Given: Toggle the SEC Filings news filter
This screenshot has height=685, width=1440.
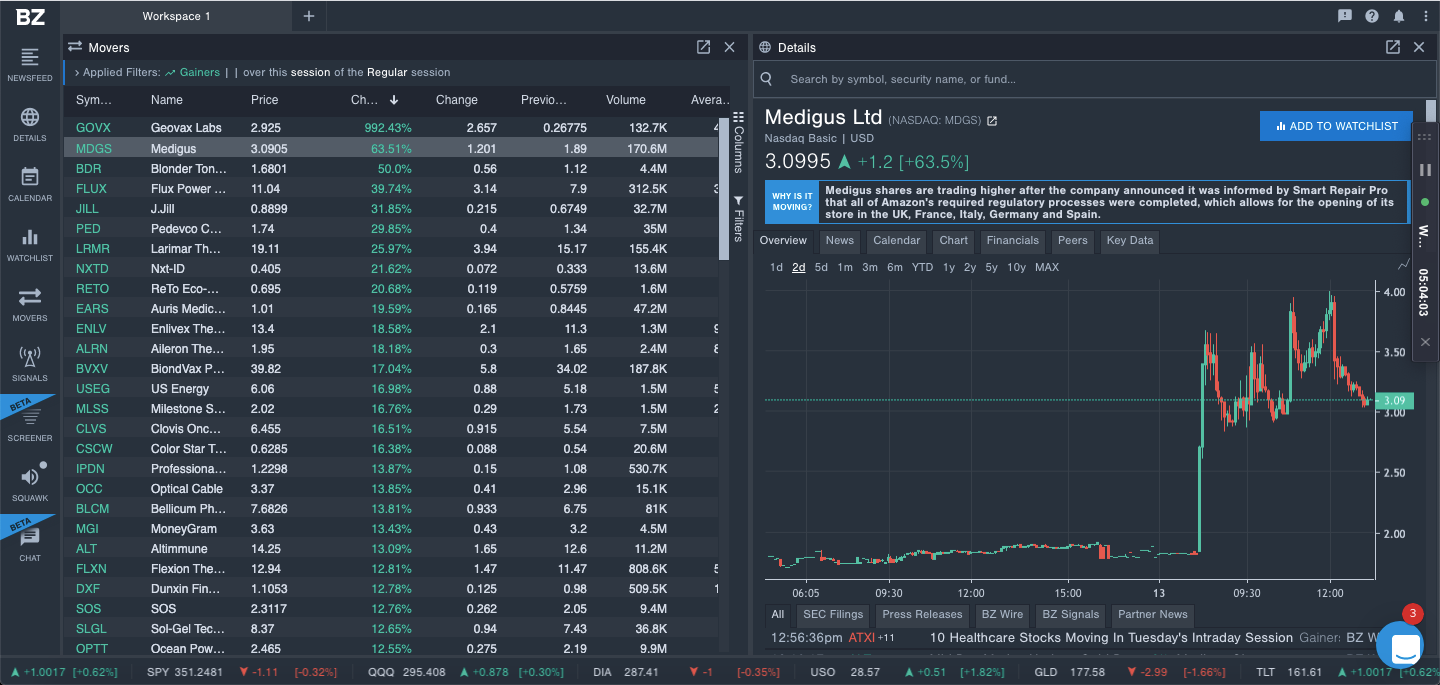Looking at the screenshot, I should [832, 615].
